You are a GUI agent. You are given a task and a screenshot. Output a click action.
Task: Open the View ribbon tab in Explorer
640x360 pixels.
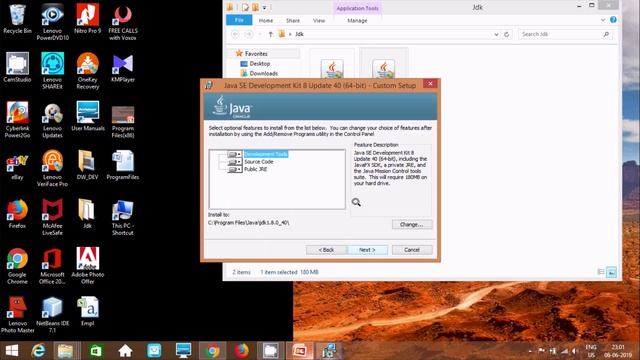pos(319,20)
